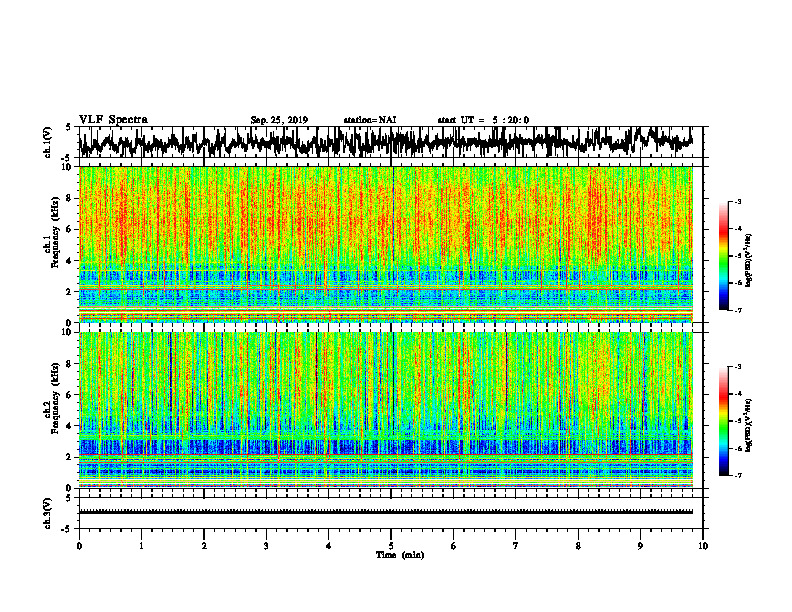Click the 2 kHz tick on ch.2 frequency axis

pyautogui.click(x=69, y=457)
